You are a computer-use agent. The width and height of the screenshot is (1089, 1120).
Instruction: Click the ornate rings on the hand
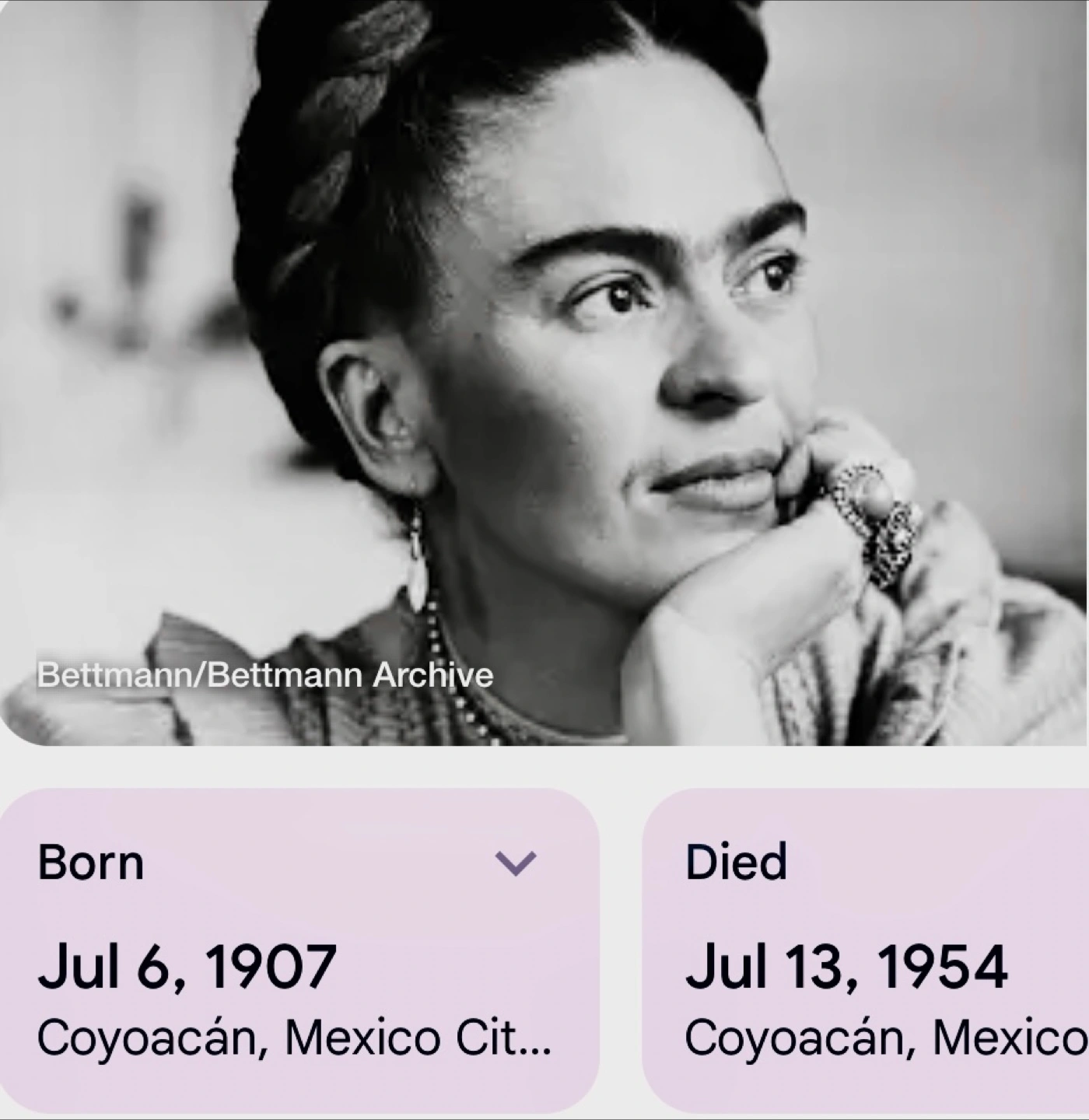[x=875, y=517]
